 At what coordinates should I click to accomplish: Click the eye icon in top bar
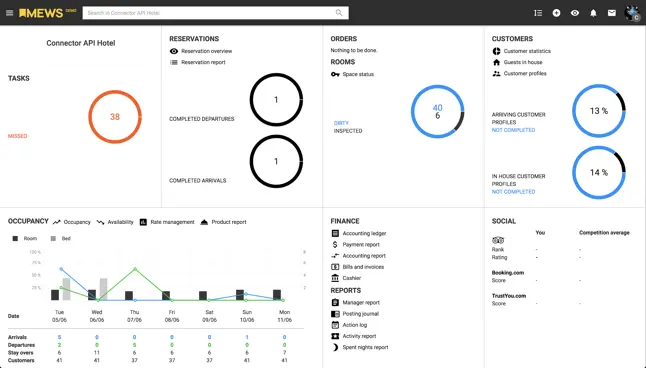coord(575,13)
